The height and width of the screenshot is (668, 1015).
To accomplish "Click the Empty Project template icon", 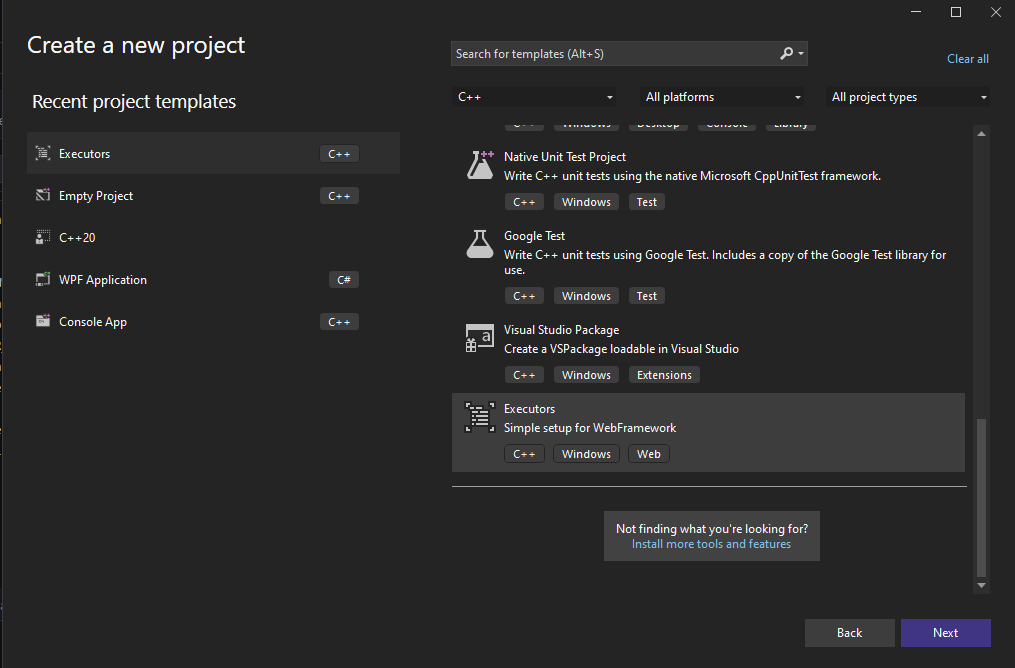I will point(43,195).
